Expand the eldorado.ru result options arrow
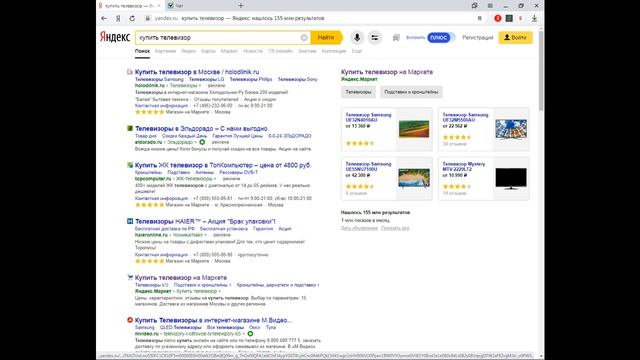Screen dimensions: 640x360 (196, 142)
